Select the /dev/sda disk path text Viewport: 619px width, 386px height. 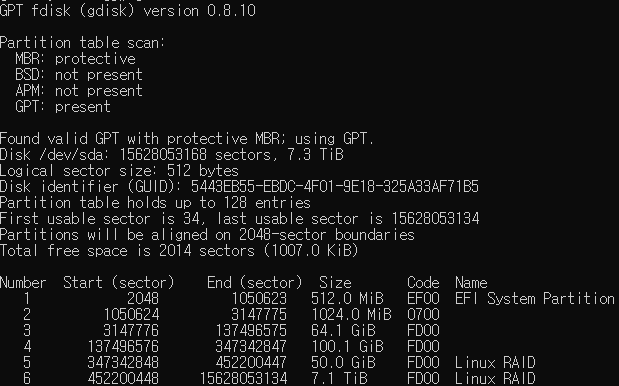72,155
